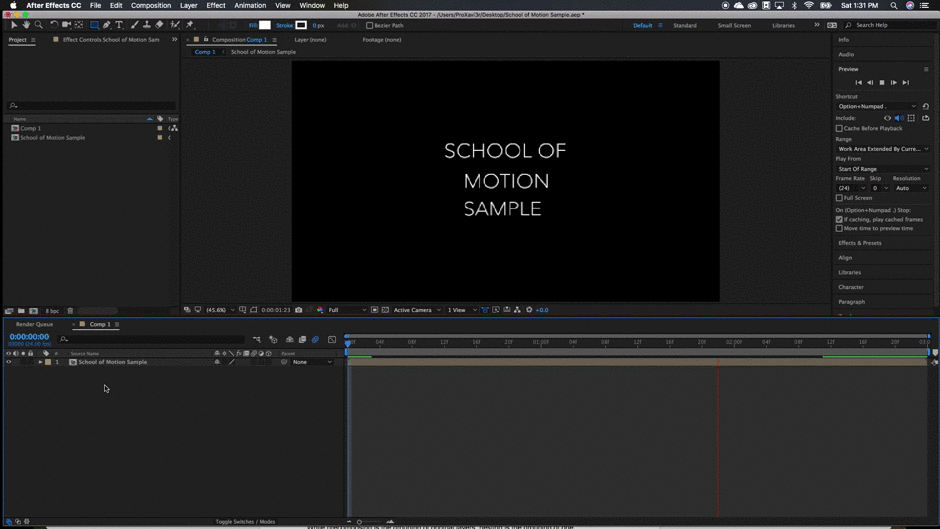Delete selected project item with trash icon
940x529 pixels.
[x=70, y=311]
